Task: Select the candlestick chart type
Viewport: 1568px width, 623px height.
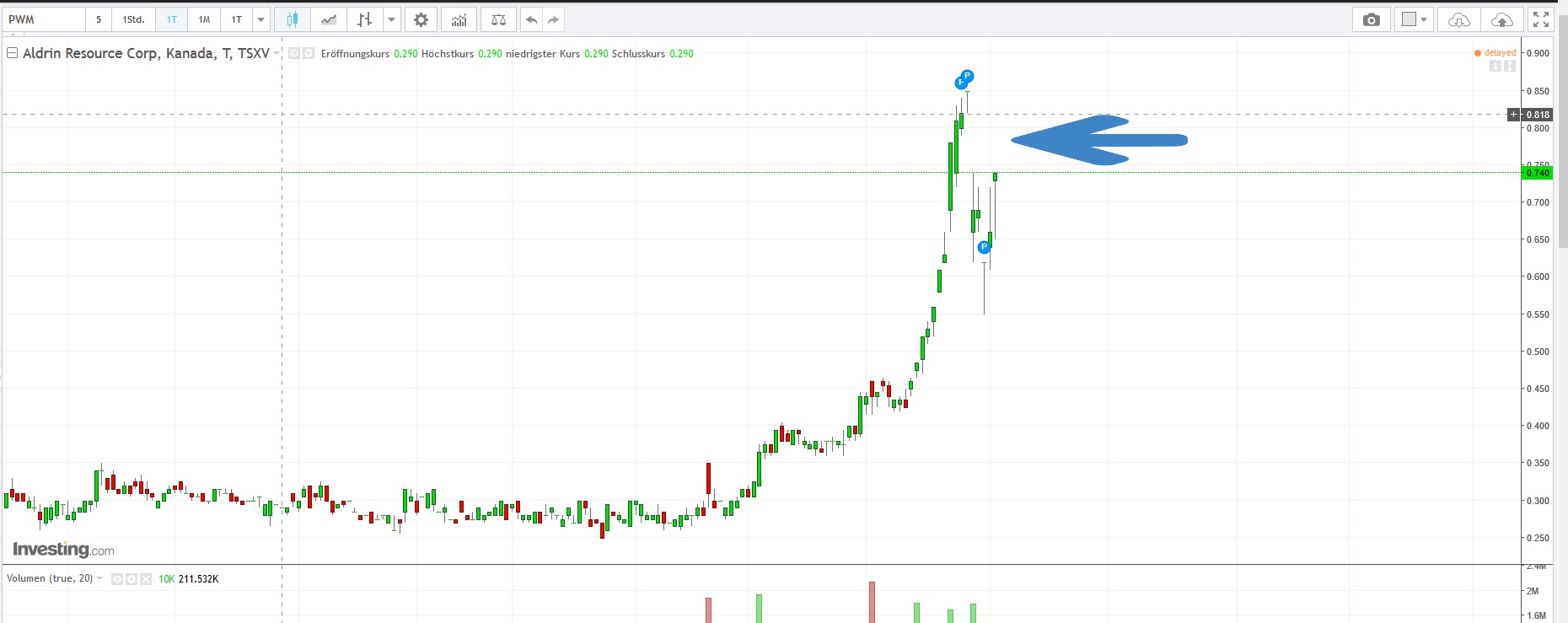Action: pyautogui.click(x=293, y=19)
